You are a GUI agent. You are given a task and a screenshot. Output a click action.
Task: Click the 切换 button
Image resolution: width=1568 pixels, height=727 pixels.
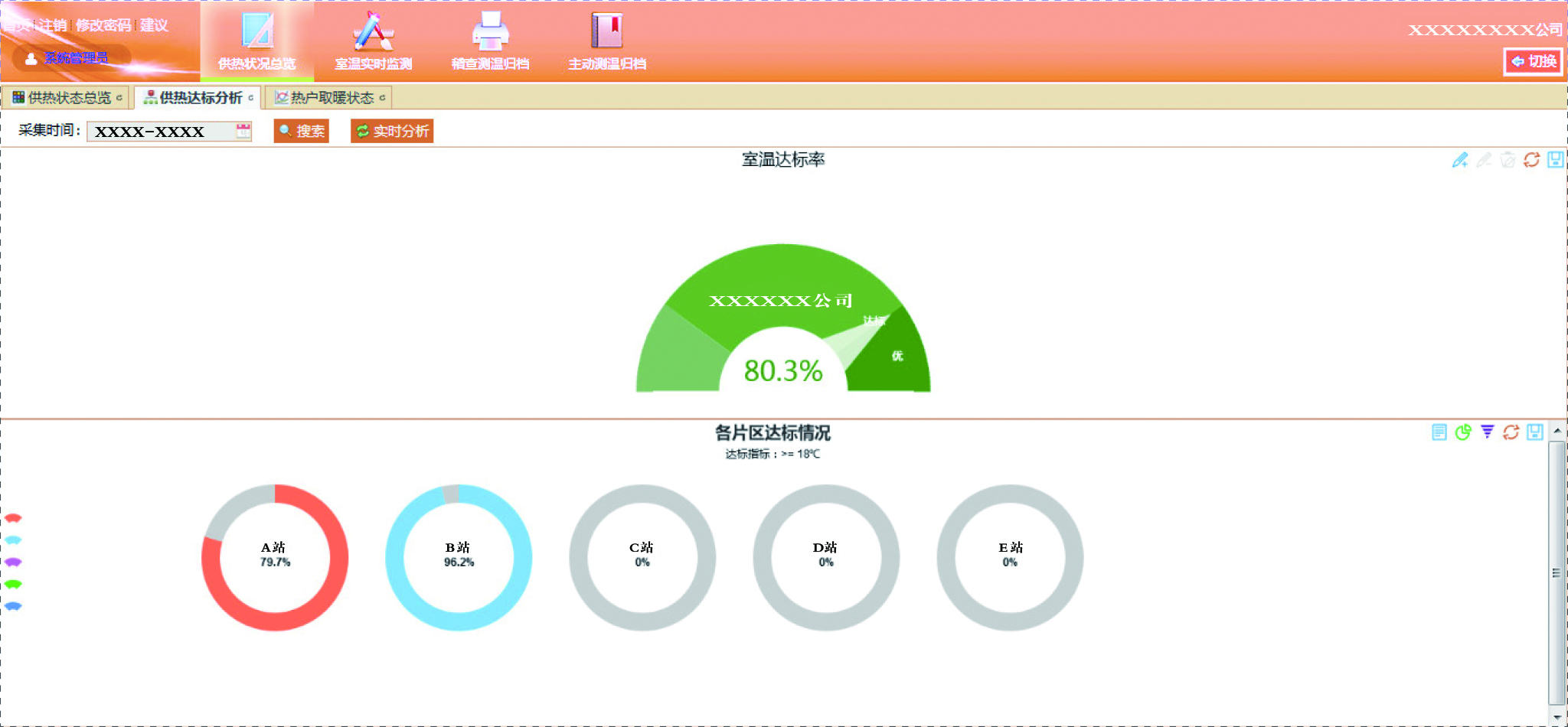pos(1534,61)
